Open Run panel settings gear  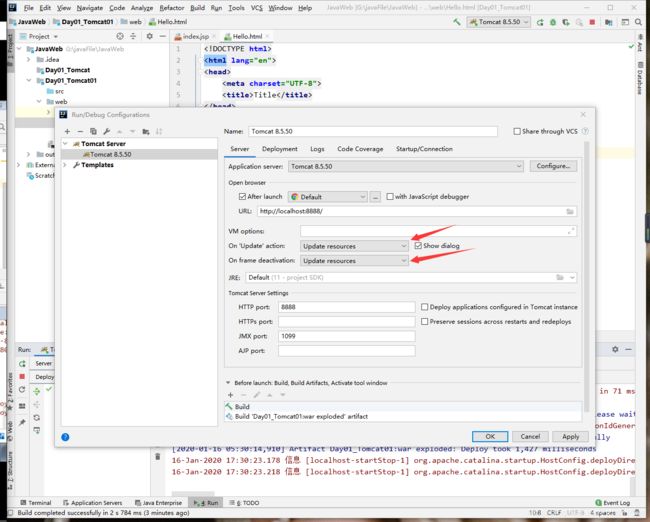(x=615, y=350)
